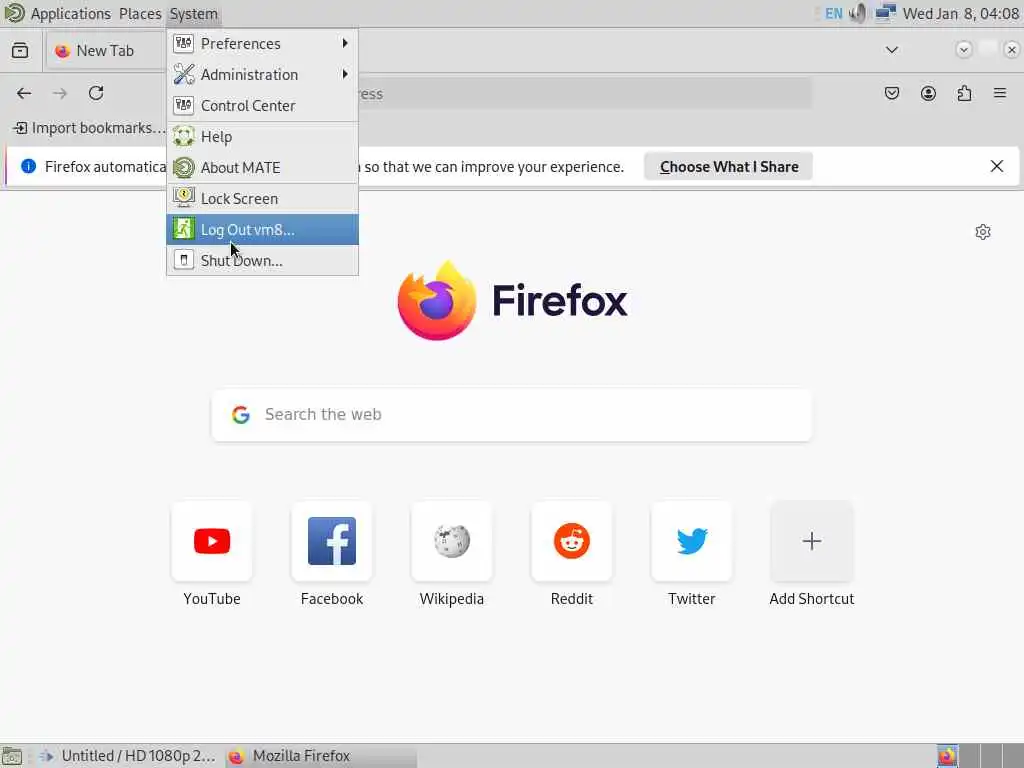Viewport: 1024px width, 768px height.
Task: Open the Extensions puzzle icon
Action: (964, 93)
